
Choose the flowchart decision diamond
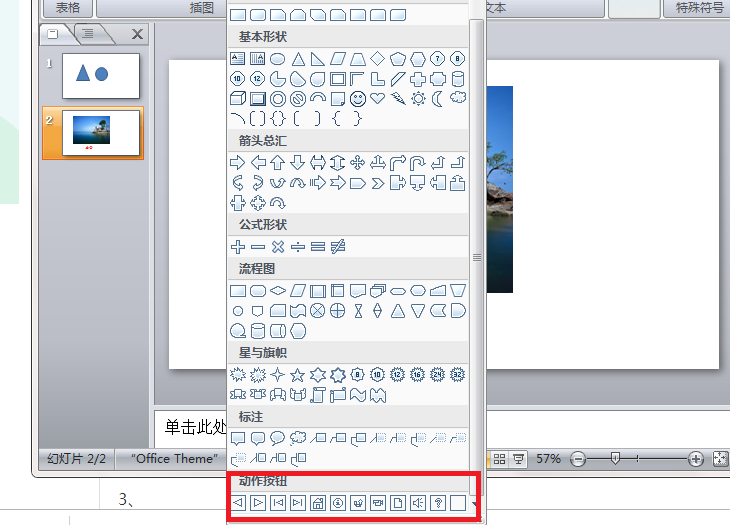click(278, 291)
